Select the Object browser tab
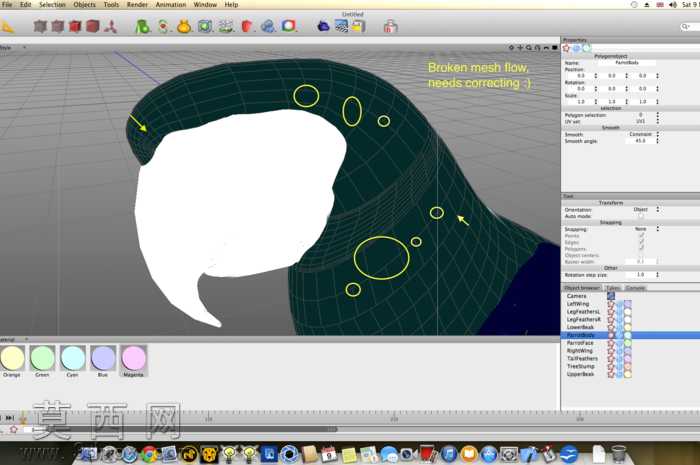Screen dimensions: 700x465 coord(582,288)
